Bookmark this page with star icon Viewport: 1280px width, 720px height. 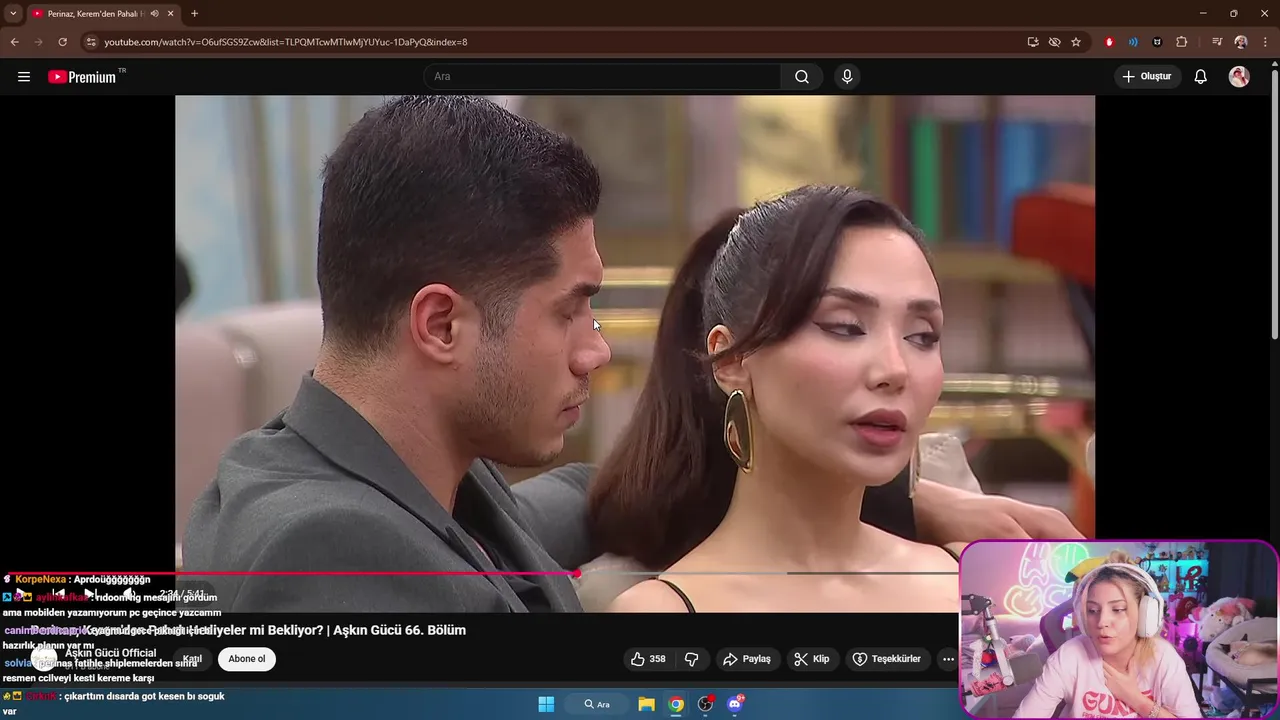point(1076,42)
